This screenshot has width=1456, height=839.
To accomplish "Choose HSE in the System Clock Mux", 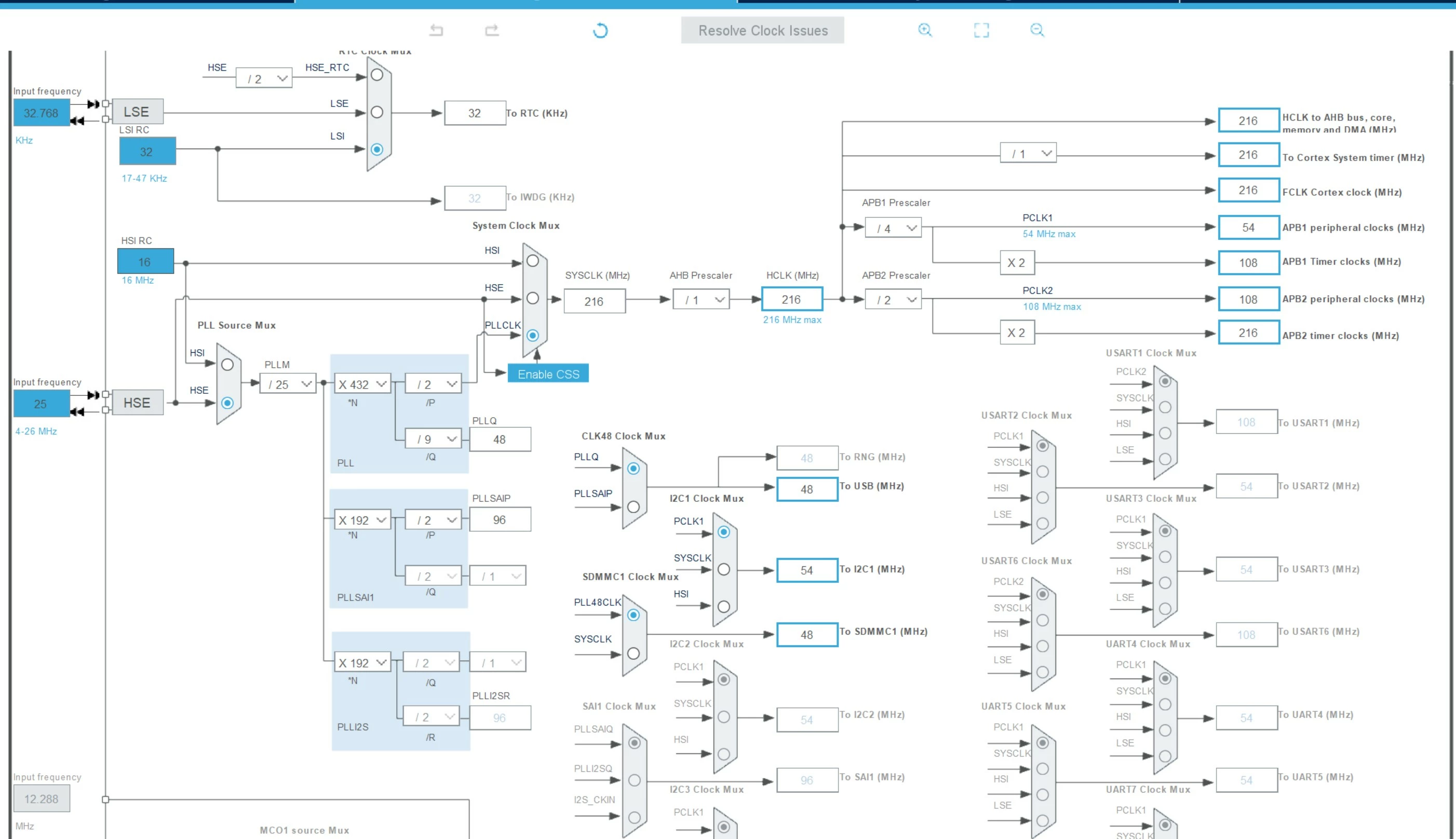I will coord(533,299).
